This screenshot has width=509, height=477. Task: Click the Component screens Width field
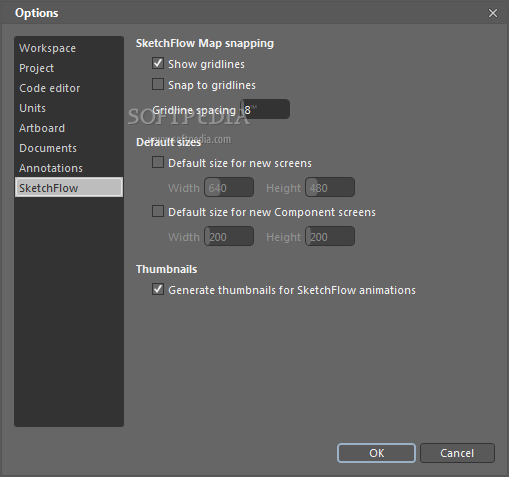coord(229,236)
